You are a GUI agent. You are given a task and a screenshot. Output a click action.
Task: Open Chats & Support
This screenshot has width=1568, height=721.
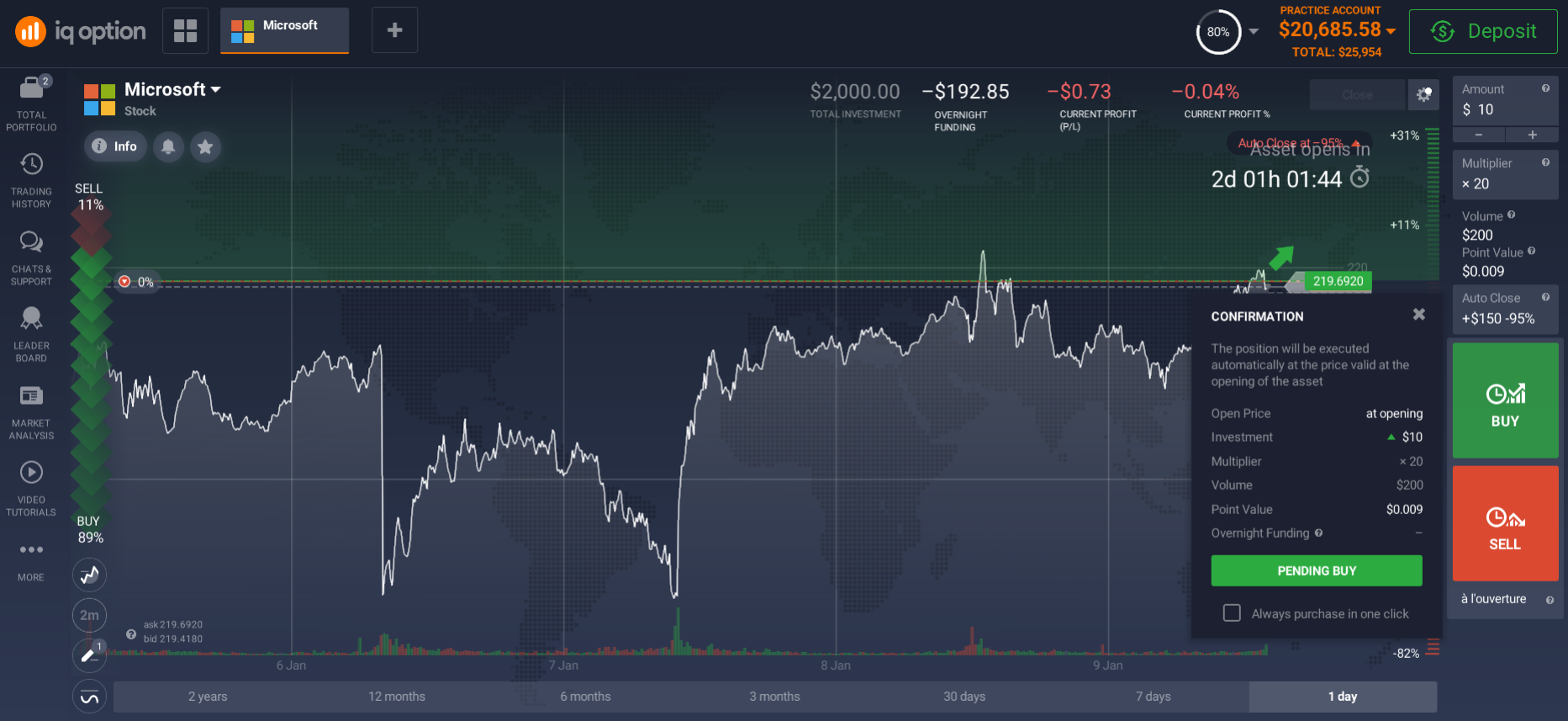(31, 257)
